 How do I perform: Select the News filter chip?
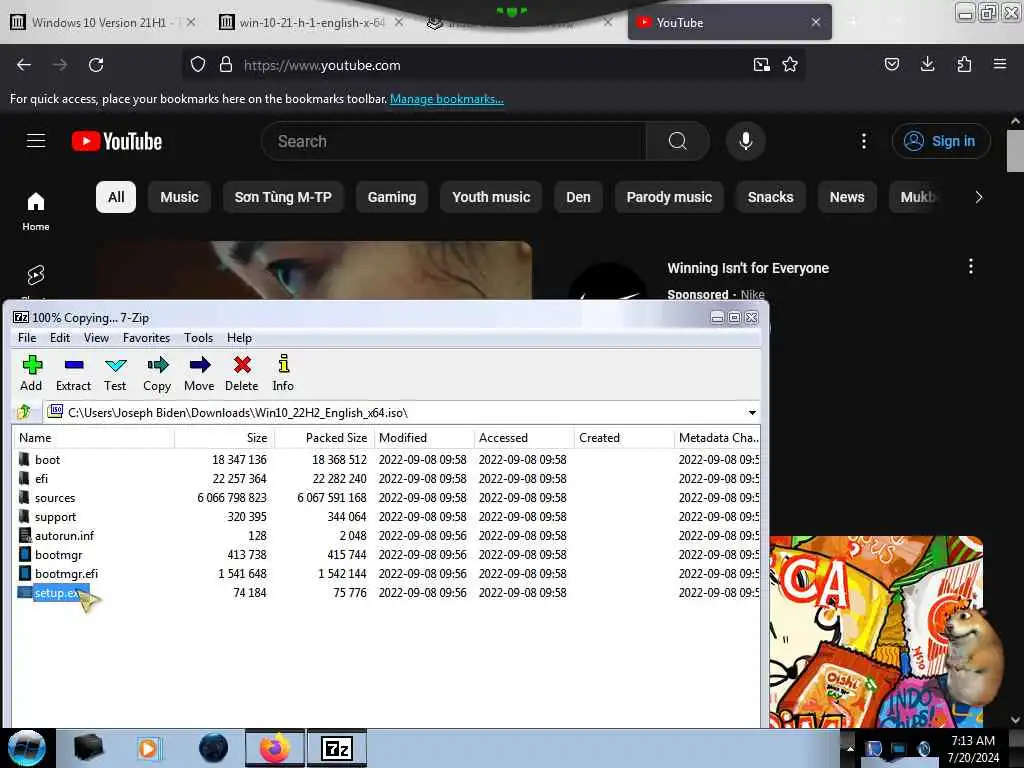(847, 197)
